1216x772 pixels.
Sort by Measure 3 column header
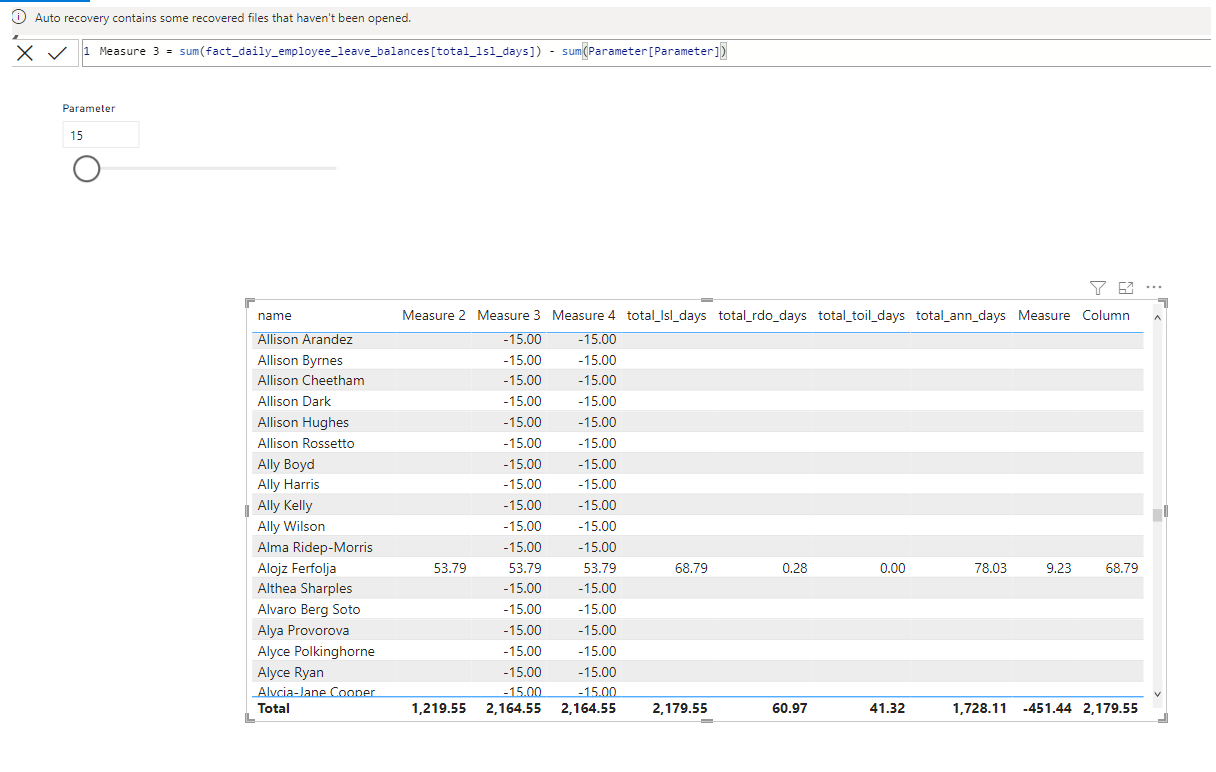[509, 315]
